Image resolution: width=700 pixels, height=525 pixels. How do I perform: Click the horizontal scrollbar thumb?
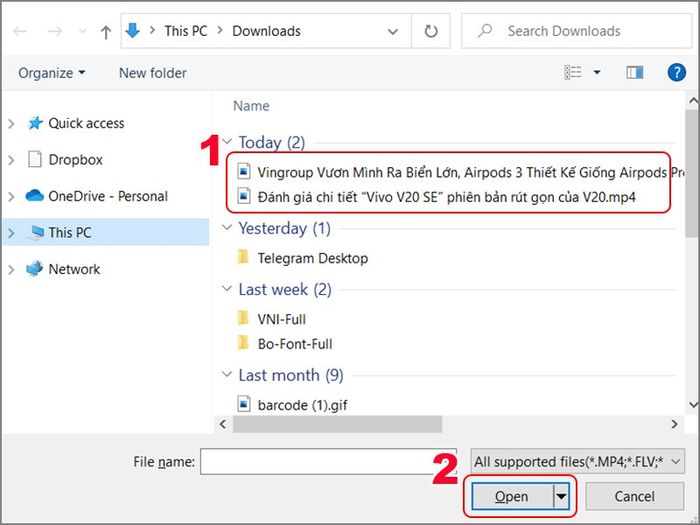pyautogui.click(x=338, y=424)
